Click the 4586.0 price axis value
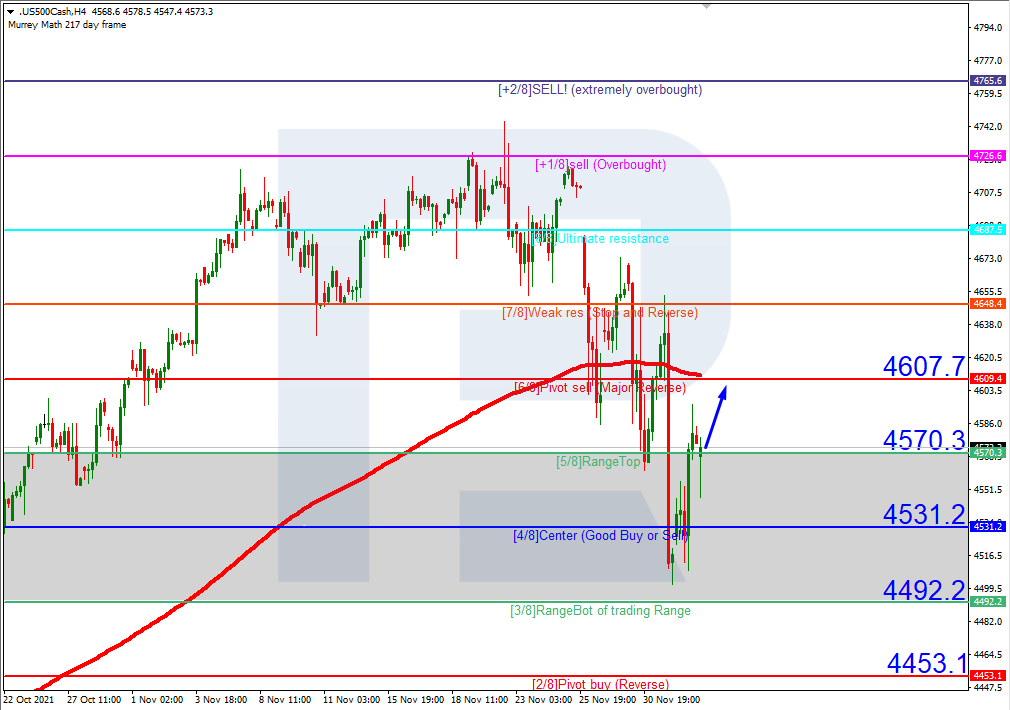Viewport: 1010px width, 710px height. click(988, 423)
